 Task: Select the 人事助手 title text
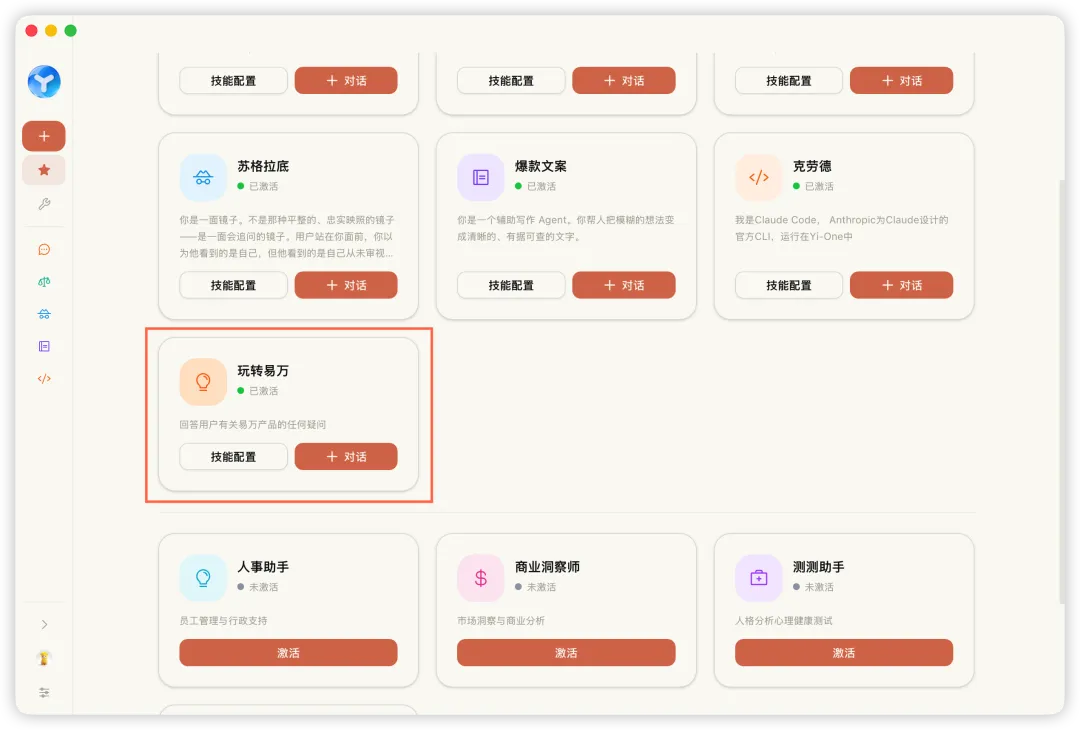click(x=263, y=567)
